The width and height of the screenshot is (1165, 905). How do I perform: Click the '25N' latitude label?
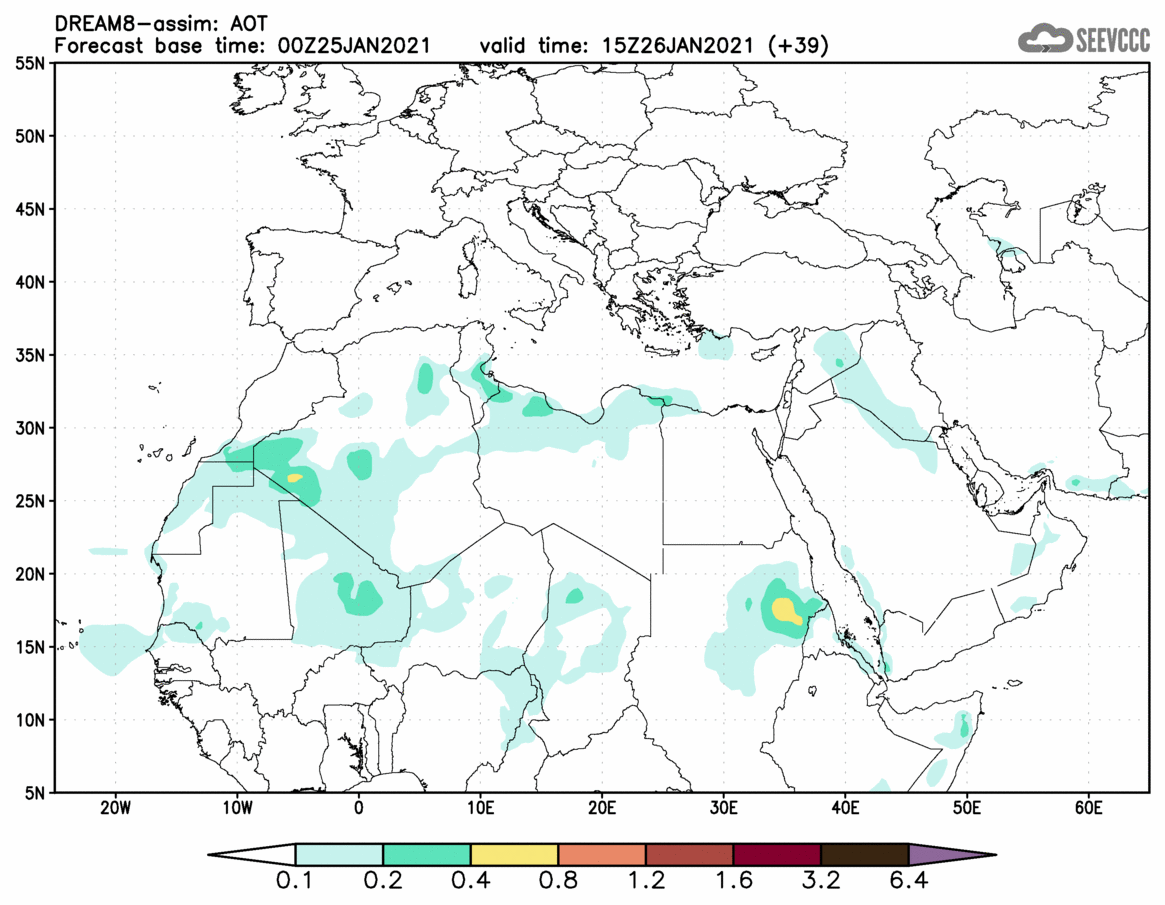pyautogui.click(x=30, y=501)
